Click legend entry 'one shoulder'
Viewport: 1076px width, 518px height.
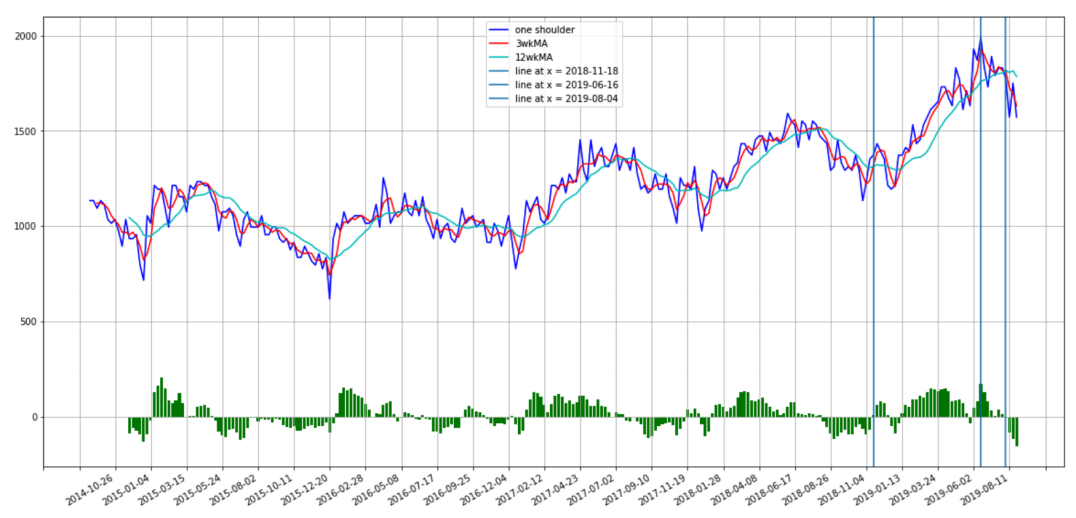coord(545,30)
